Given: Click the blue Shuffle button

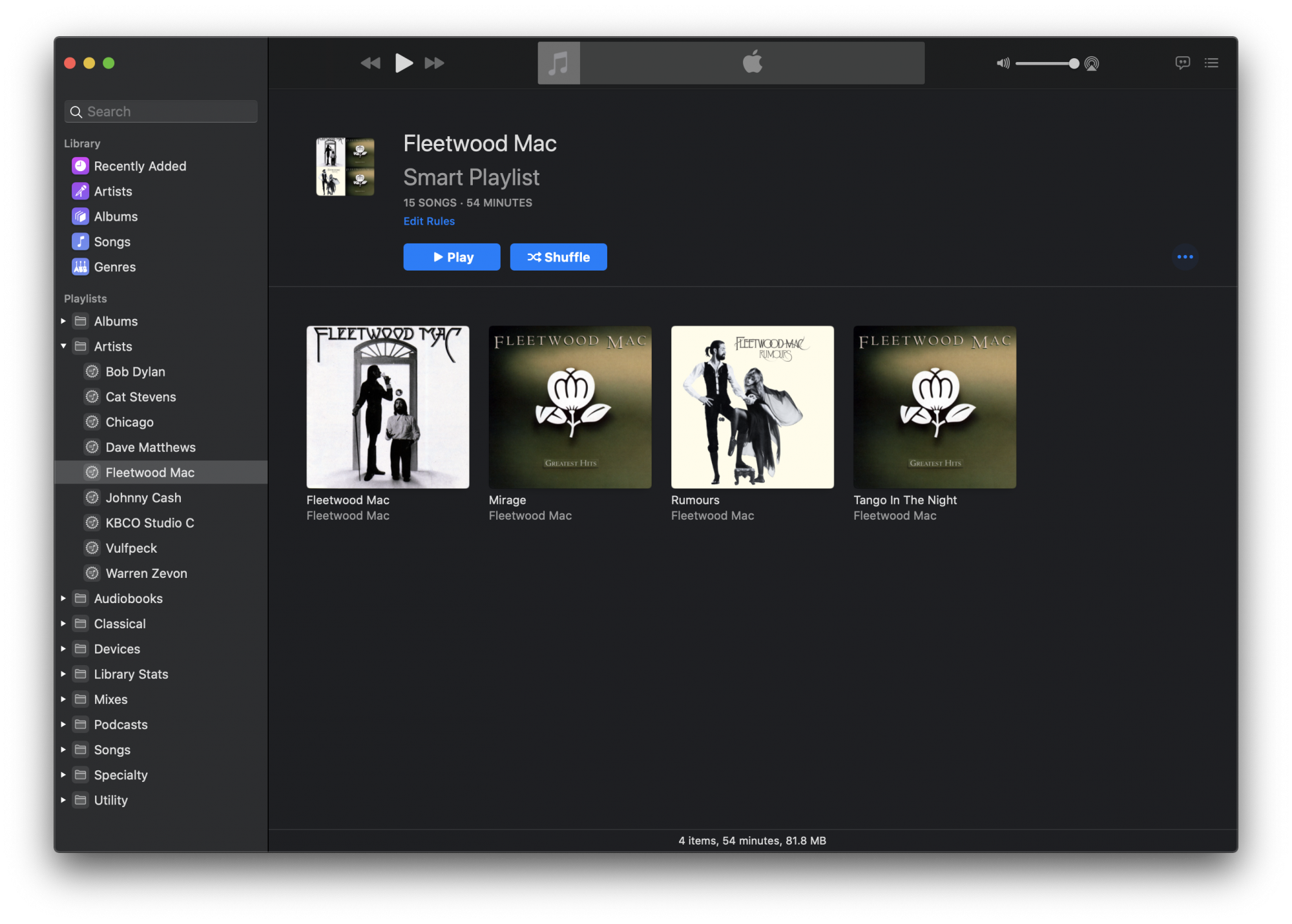Looking at the screenshot, I should click(558, 257).
